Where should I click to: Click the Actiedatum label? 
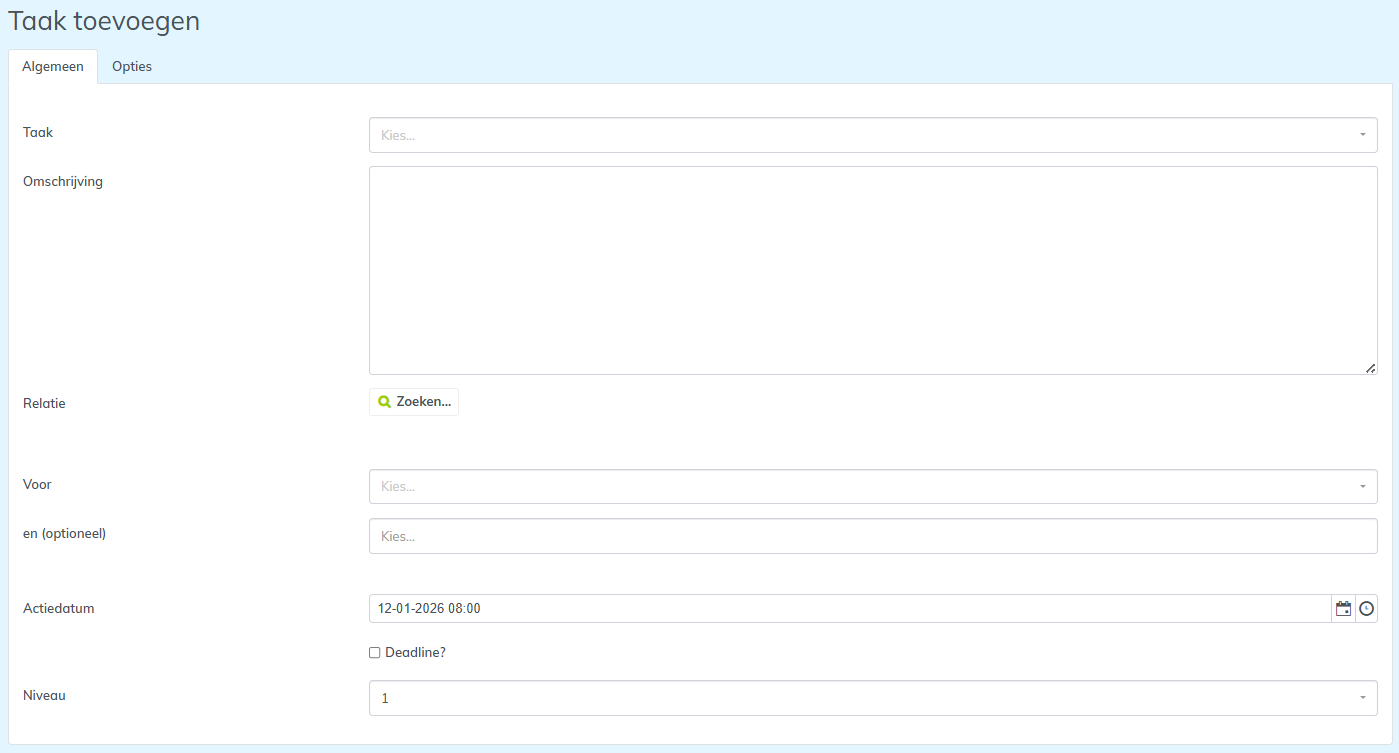pos(59,608)
